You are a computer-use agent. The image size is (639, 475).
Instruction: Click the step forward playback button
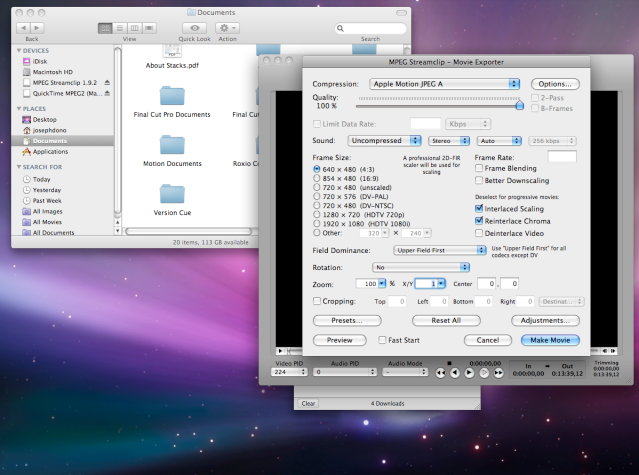pos(484,373)
